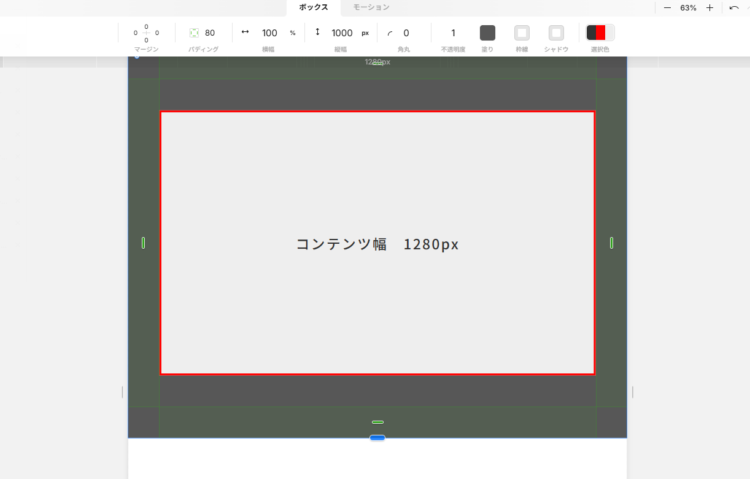Click the corner radius icon

pyautogui.click(x=390, y=33)
